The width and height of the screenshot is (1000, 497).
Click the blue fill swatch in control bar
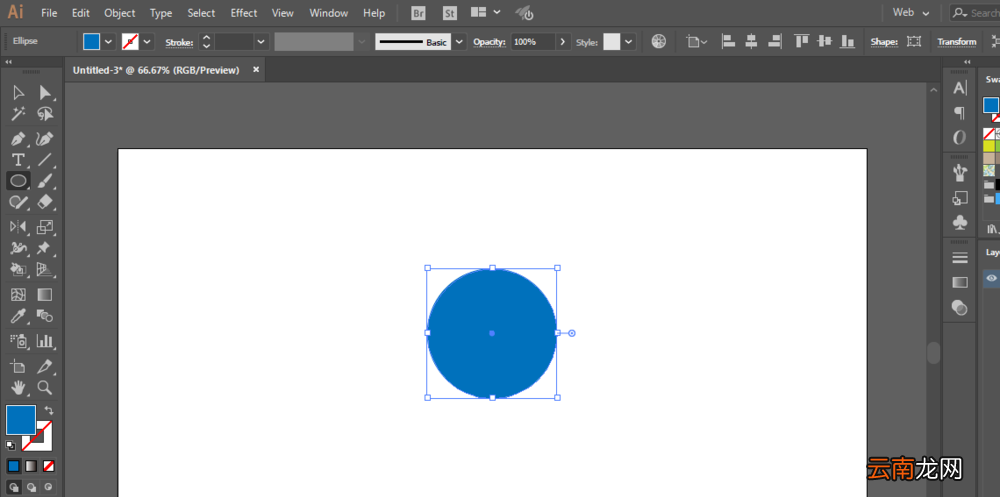click(92, 41)
